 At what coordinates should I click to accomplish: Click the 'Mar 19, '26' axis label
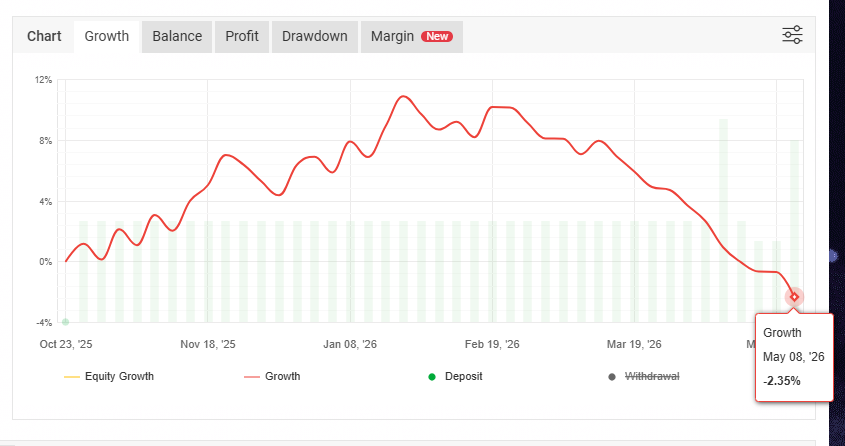click(x=634, y=345)
